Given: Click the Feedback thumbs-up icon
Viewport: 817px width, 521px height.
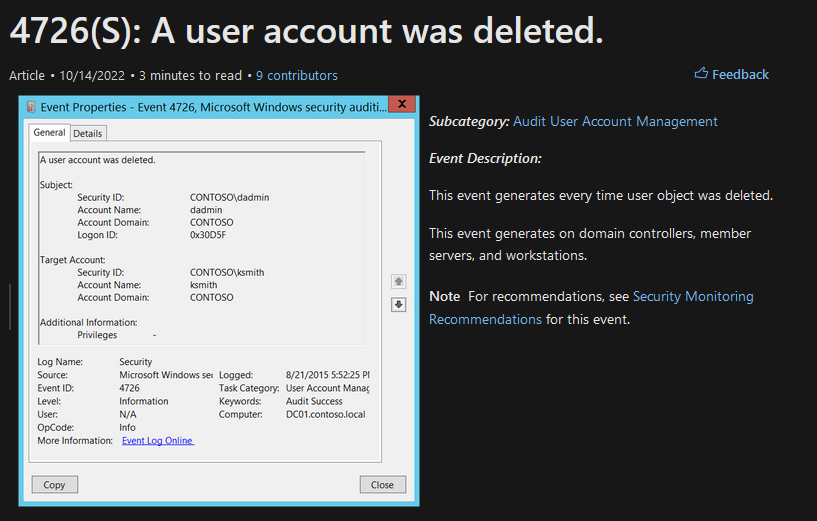Looking at the screenshot, I should (x=701, y=73).
